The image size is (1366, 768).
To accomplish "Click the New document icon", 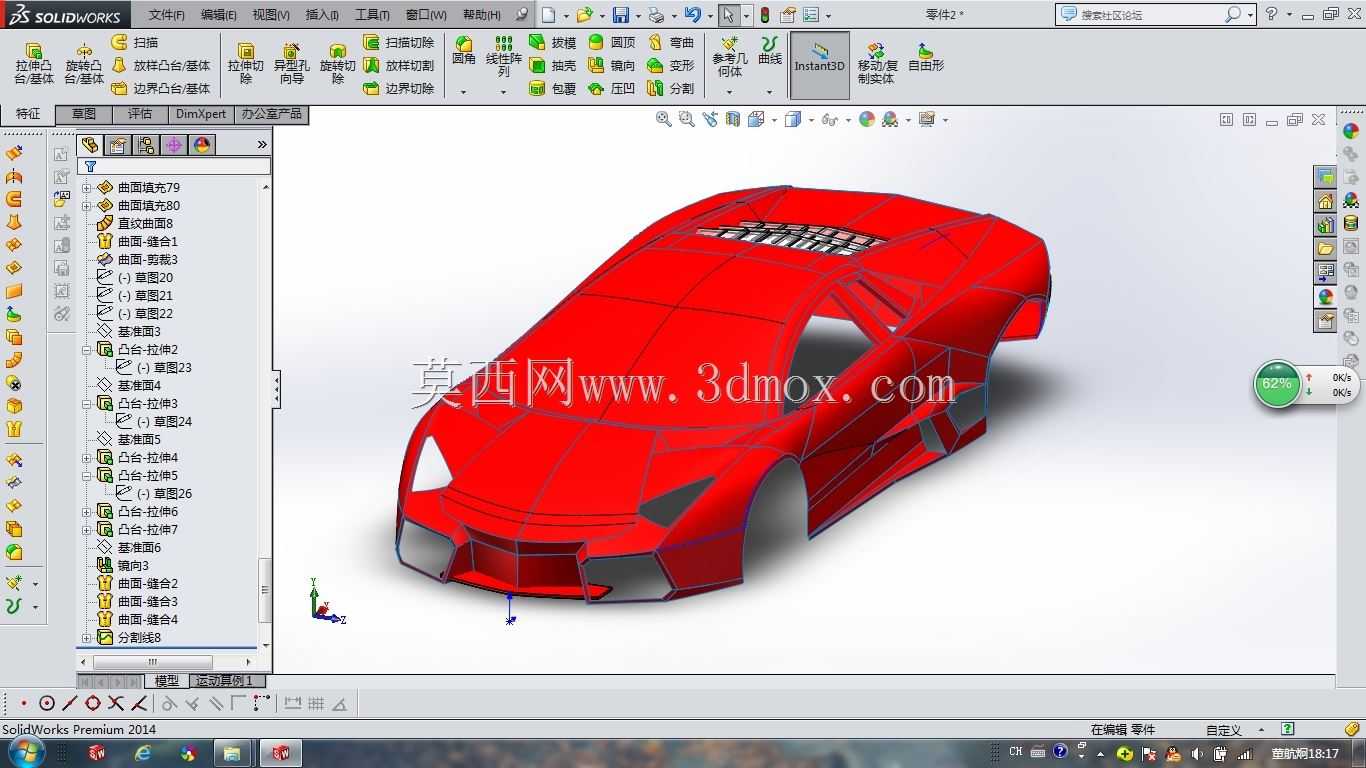I will (x=548, y=15).
